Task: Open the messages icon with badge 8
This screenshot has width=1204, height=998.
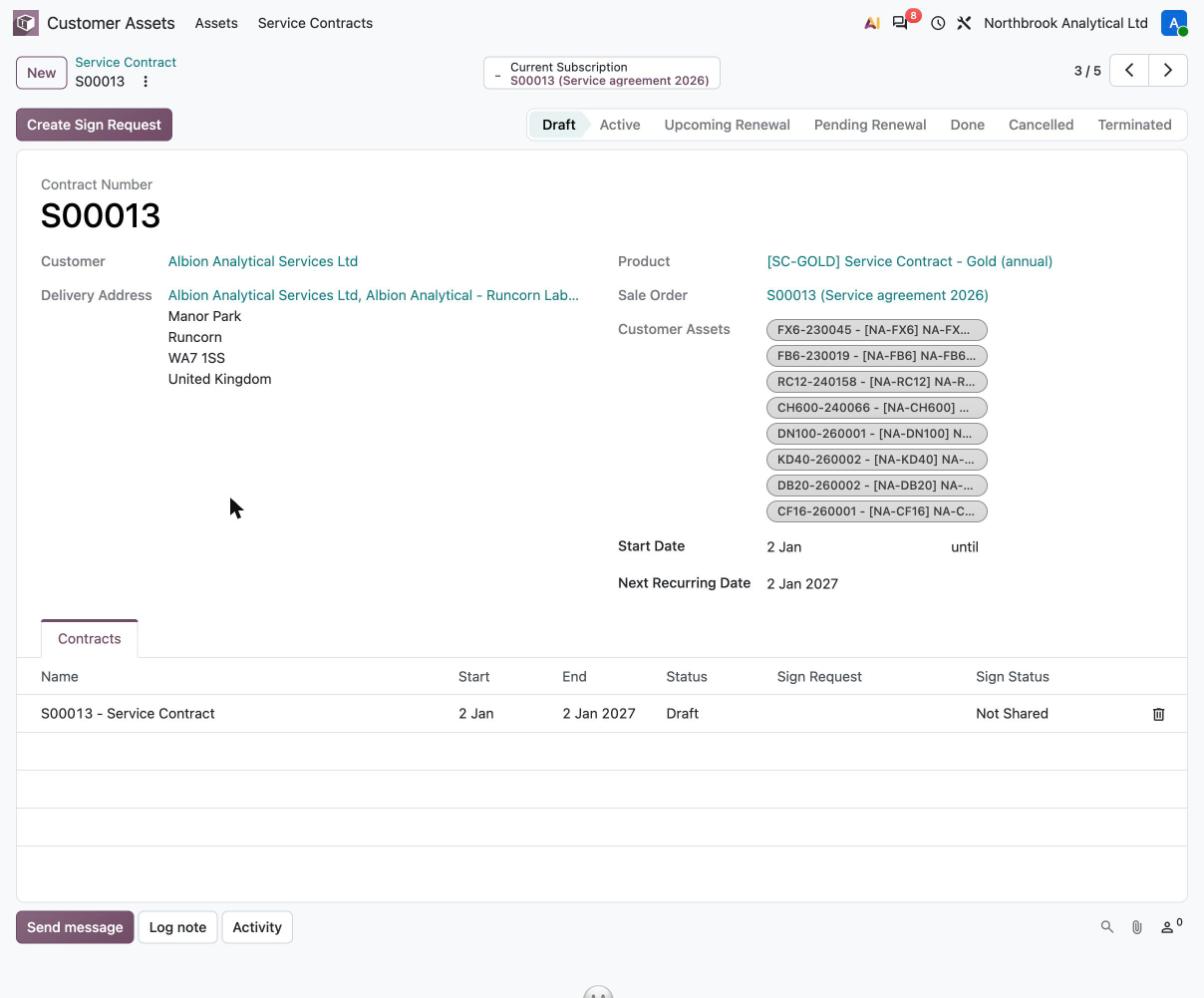Action: click(x=900, y=23)
